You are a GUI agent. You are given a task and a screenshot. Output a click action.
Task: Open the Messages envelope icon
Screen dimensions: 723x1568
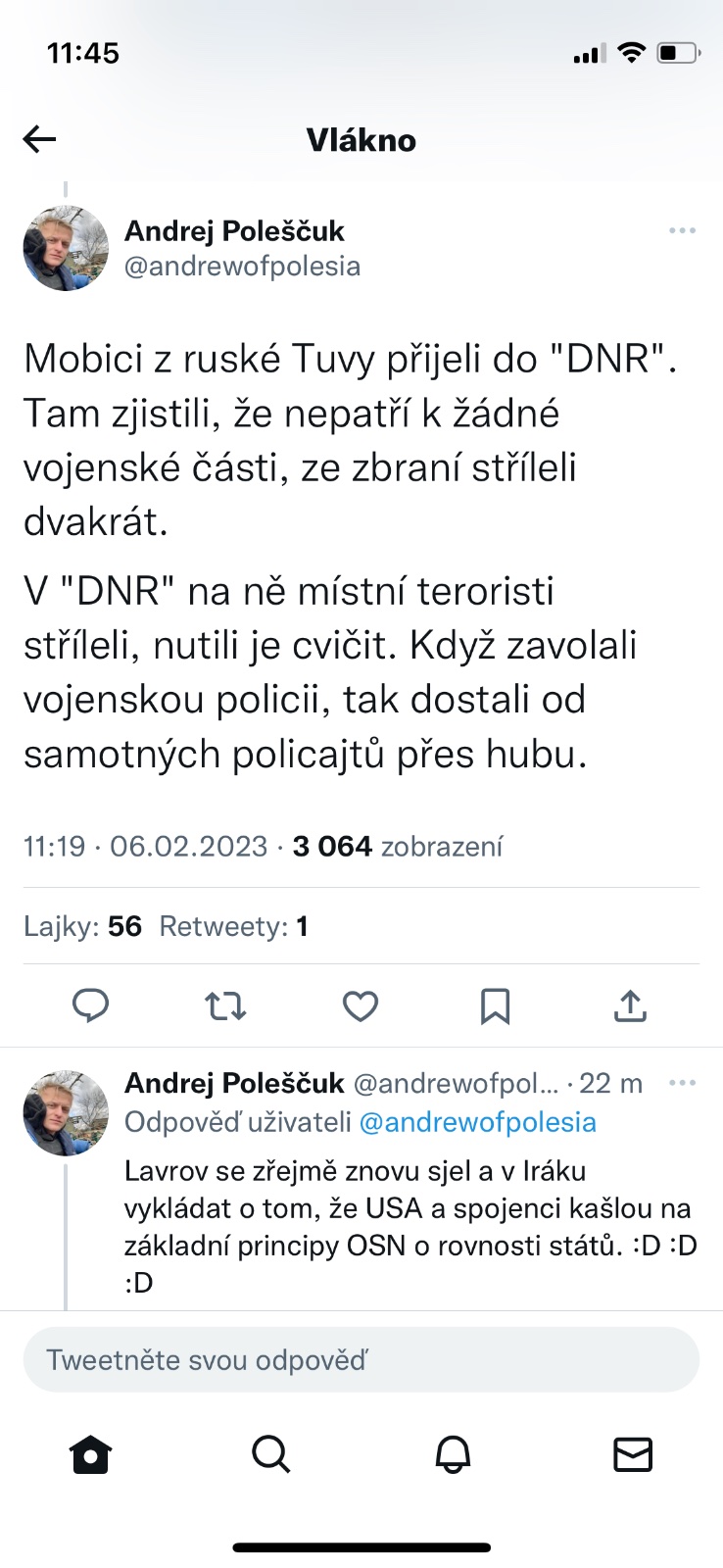tap(632, 1455)
